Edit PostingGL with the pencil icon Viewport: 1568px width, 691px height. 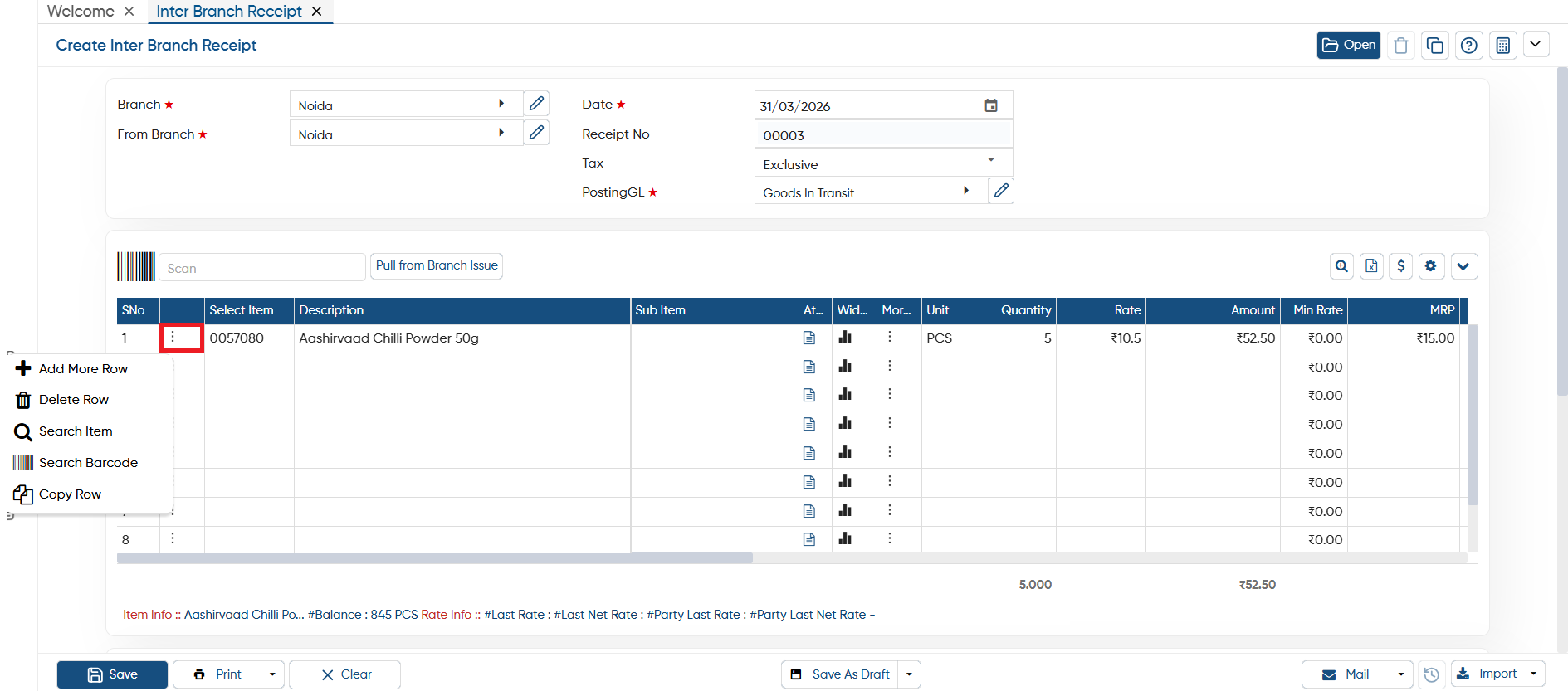[1001, 191]
